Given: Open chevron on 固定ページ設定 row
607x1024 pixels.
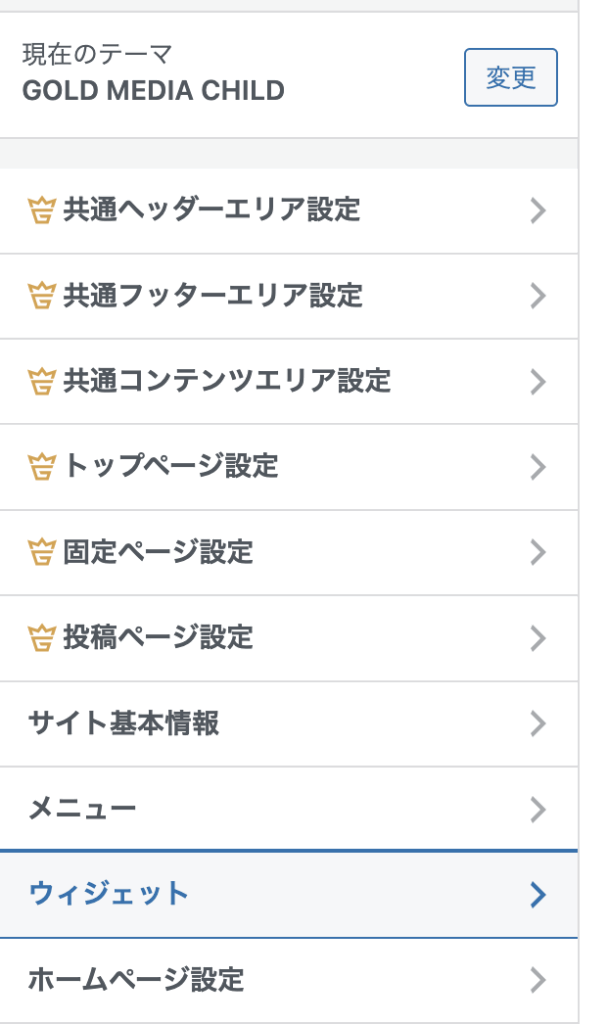Looking at the screenshot, I should (x=538, y=552).
